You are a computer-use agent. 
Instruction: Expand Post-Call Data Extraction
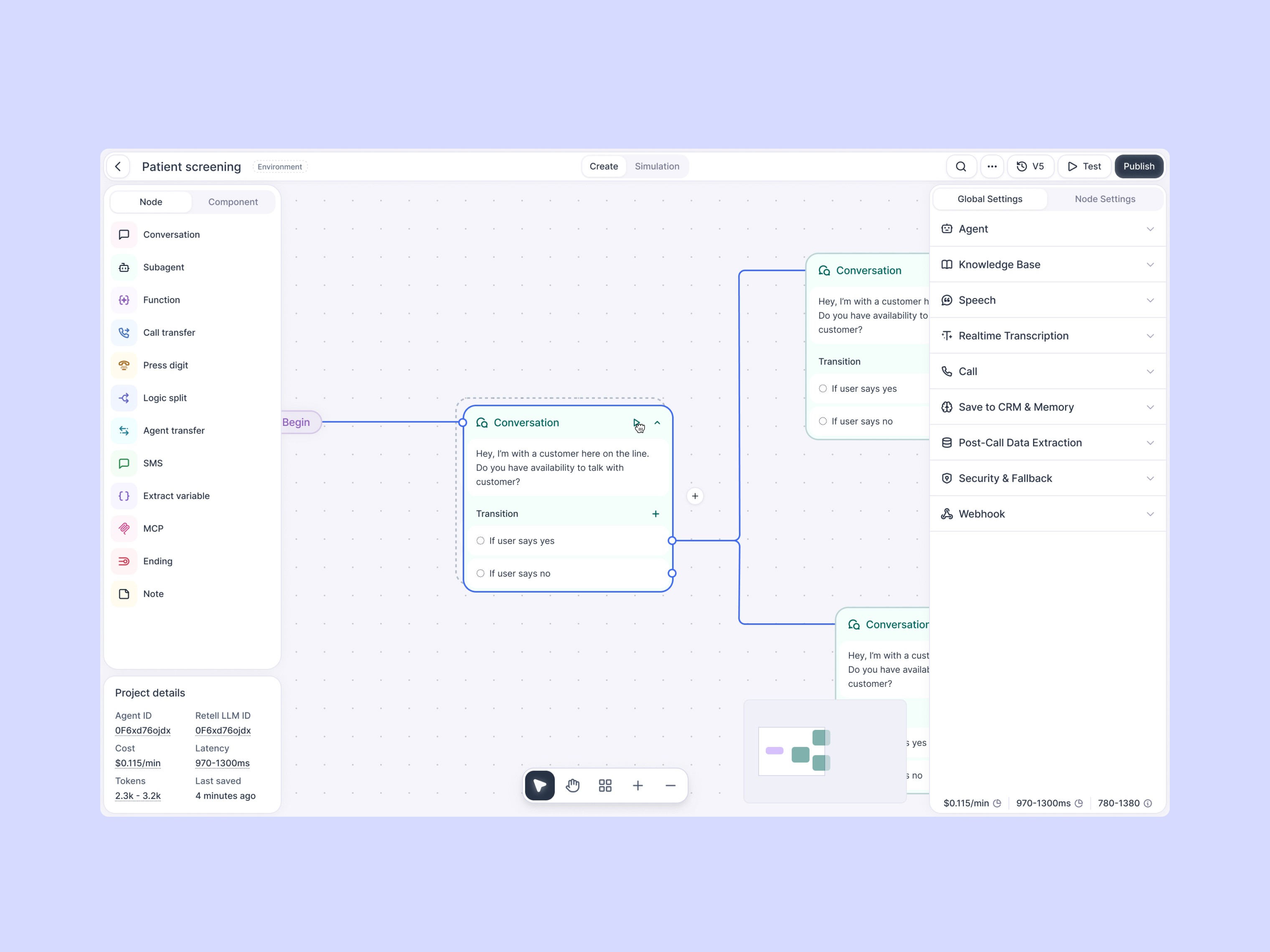click(x=1048, y=443)
